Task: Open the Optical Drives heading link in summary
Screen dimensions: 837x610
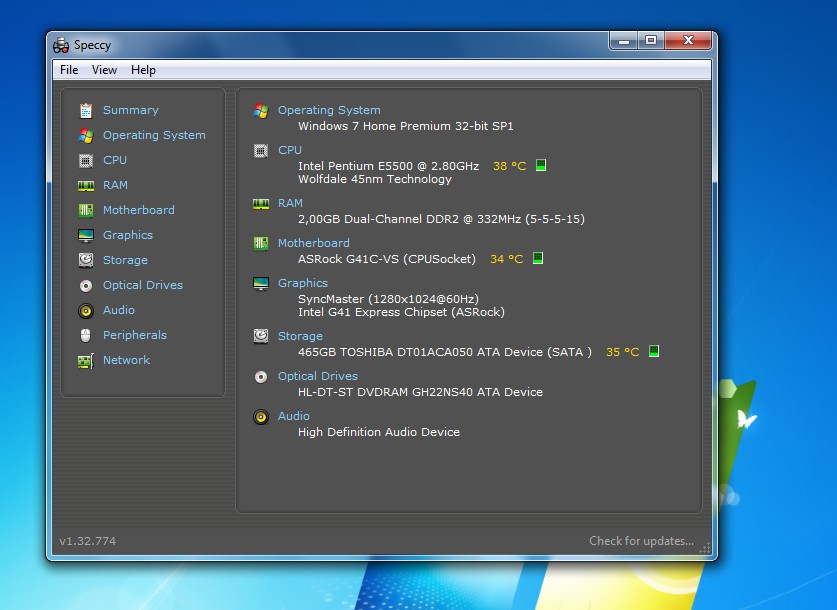Action: 318,376
